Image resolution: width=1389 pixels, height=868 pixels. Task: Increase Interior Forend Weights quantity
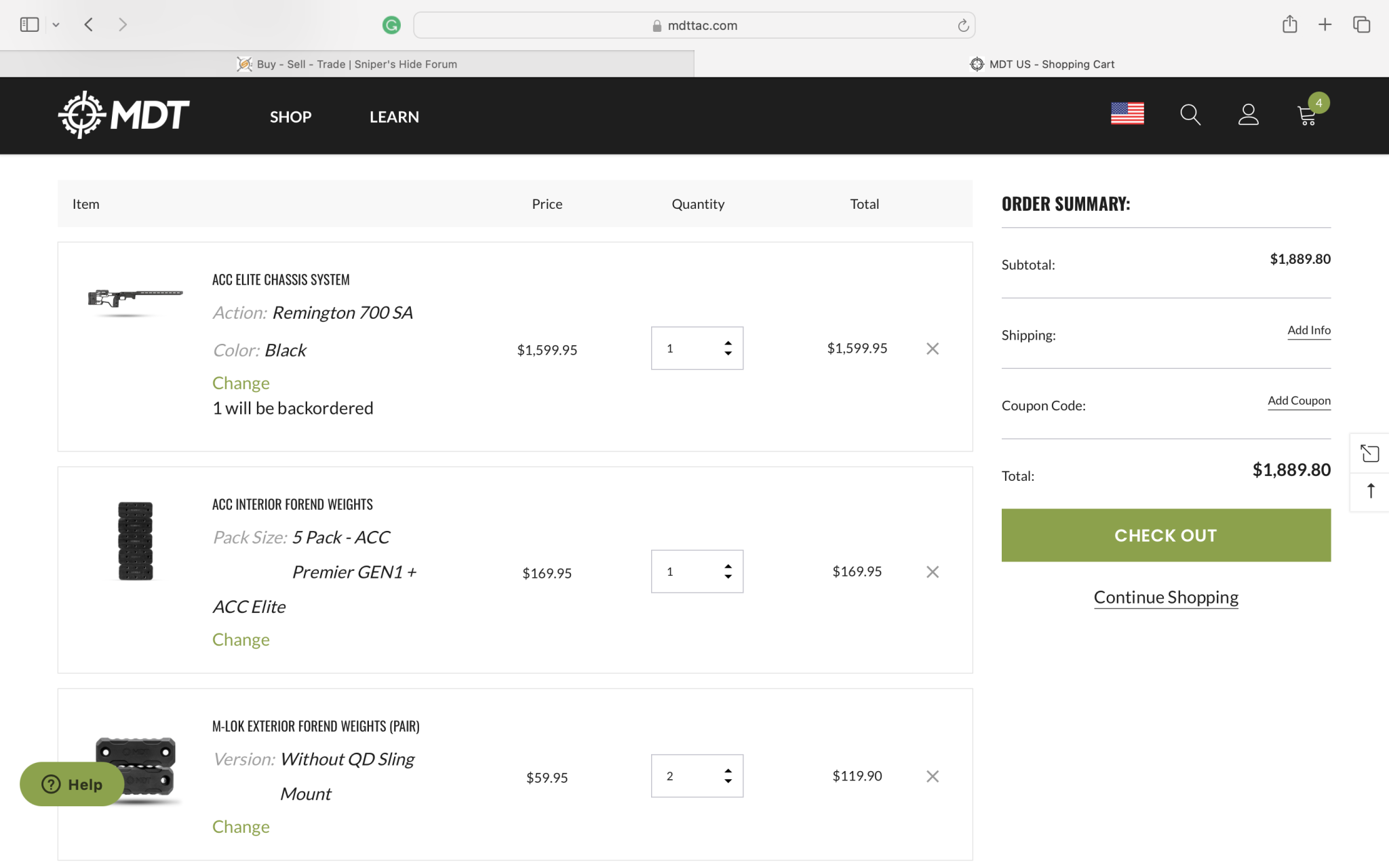click(x=728, y=566)
